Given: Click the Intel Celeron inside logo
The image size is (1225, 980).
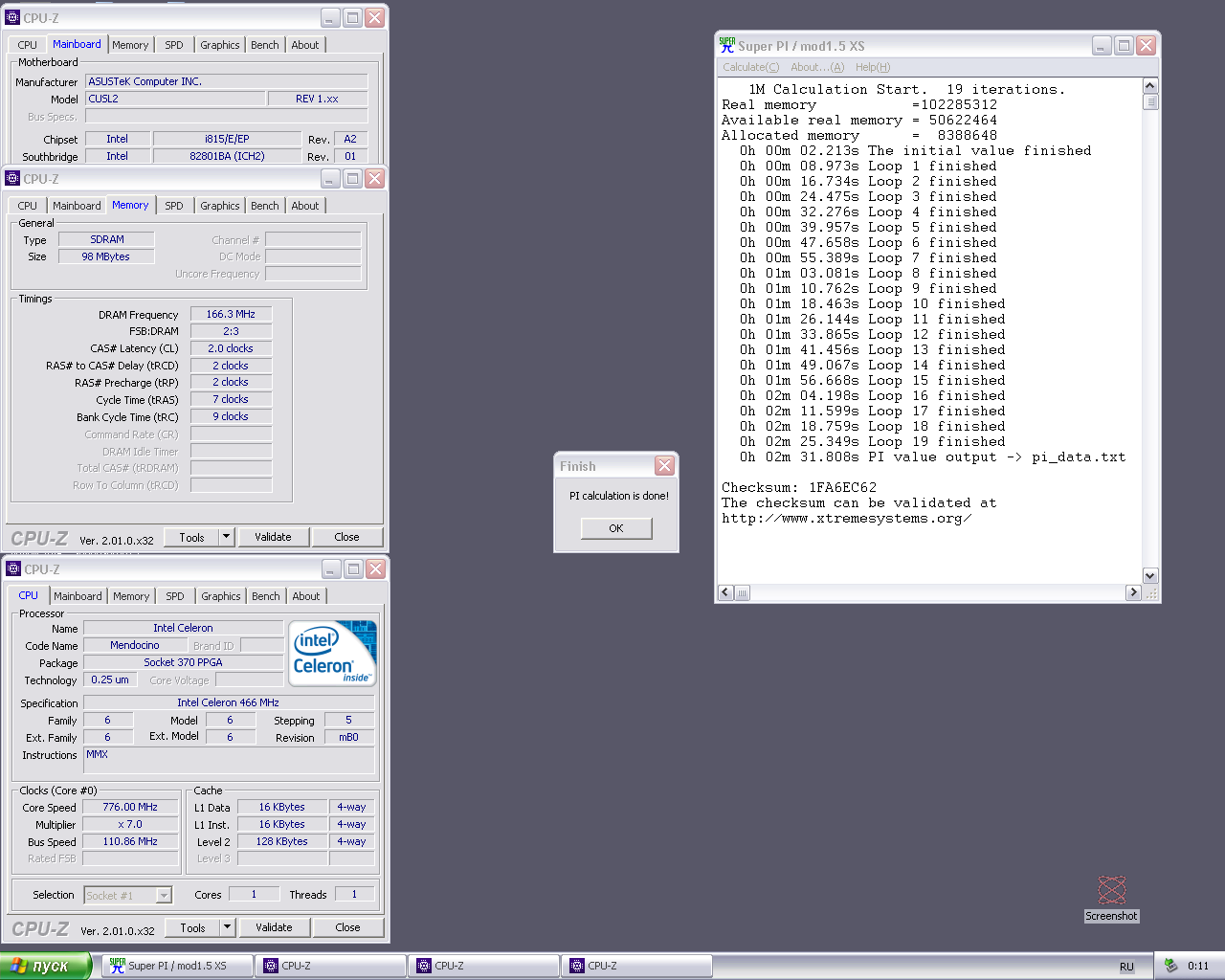Looking at the screenshot, I should click(333, 653).
